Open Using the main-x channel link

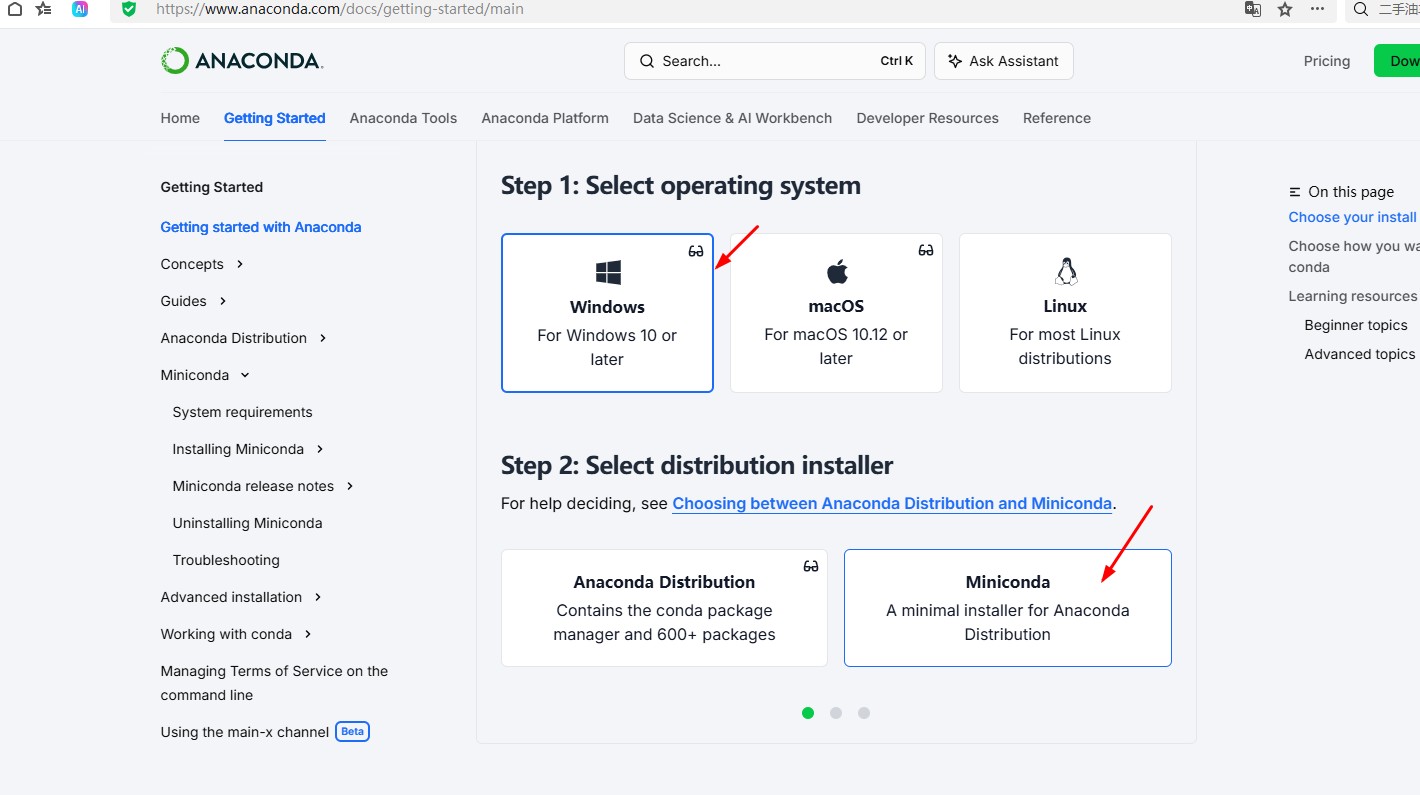(245, 732)
